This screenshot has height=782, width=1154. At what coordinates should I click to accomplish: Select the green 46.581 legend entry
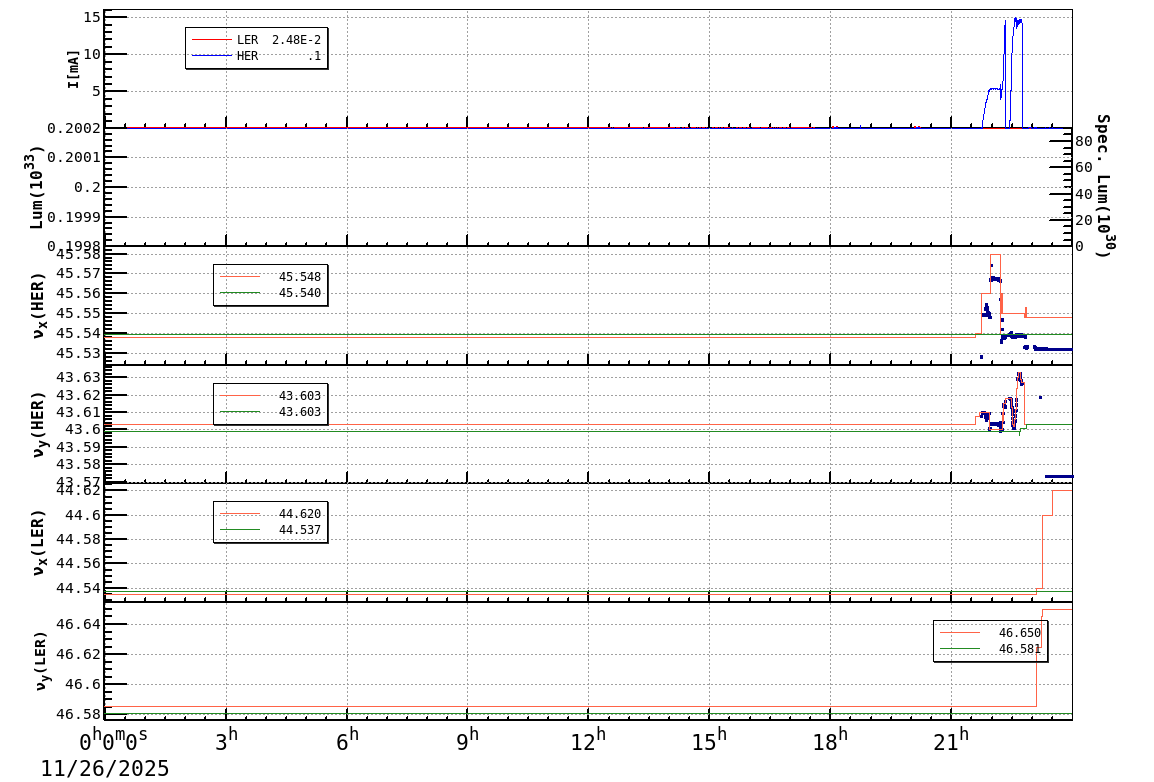990,649
